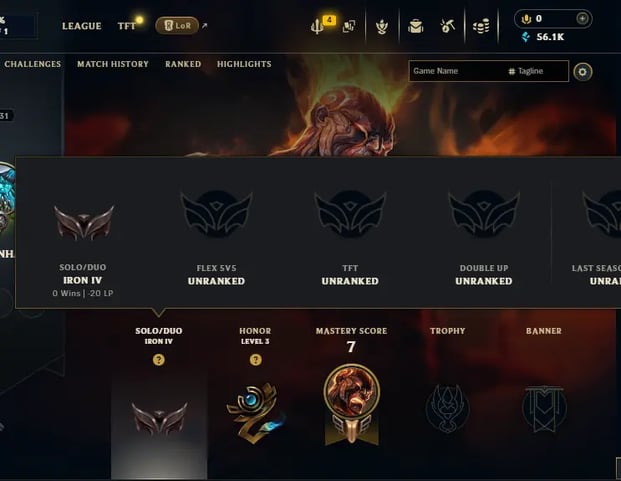The width and height of the screenshot is (621, 481).
Task: Open the Clash trident icon in top bar
Action: click(x=317, y=27)
